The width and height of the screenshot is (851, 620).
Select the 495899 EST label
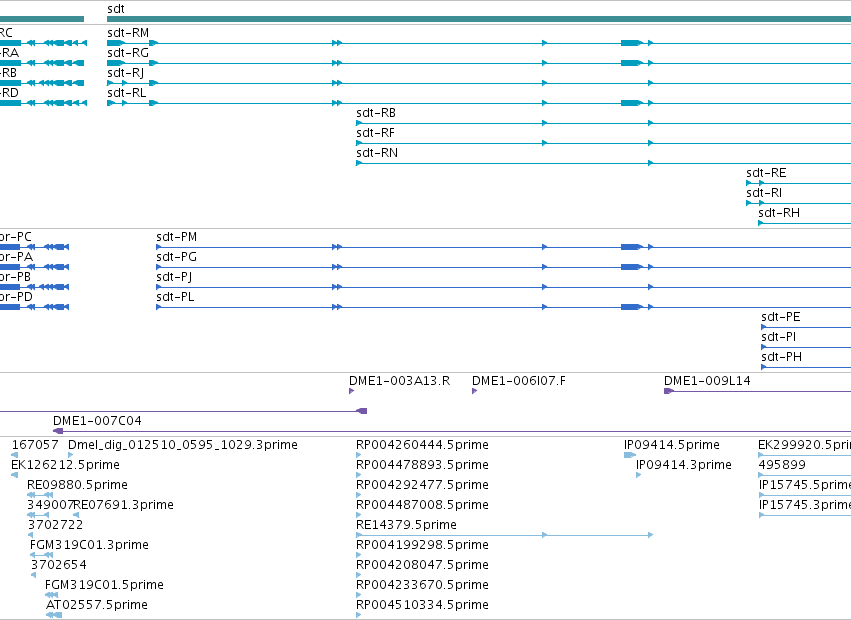(782, 465)
